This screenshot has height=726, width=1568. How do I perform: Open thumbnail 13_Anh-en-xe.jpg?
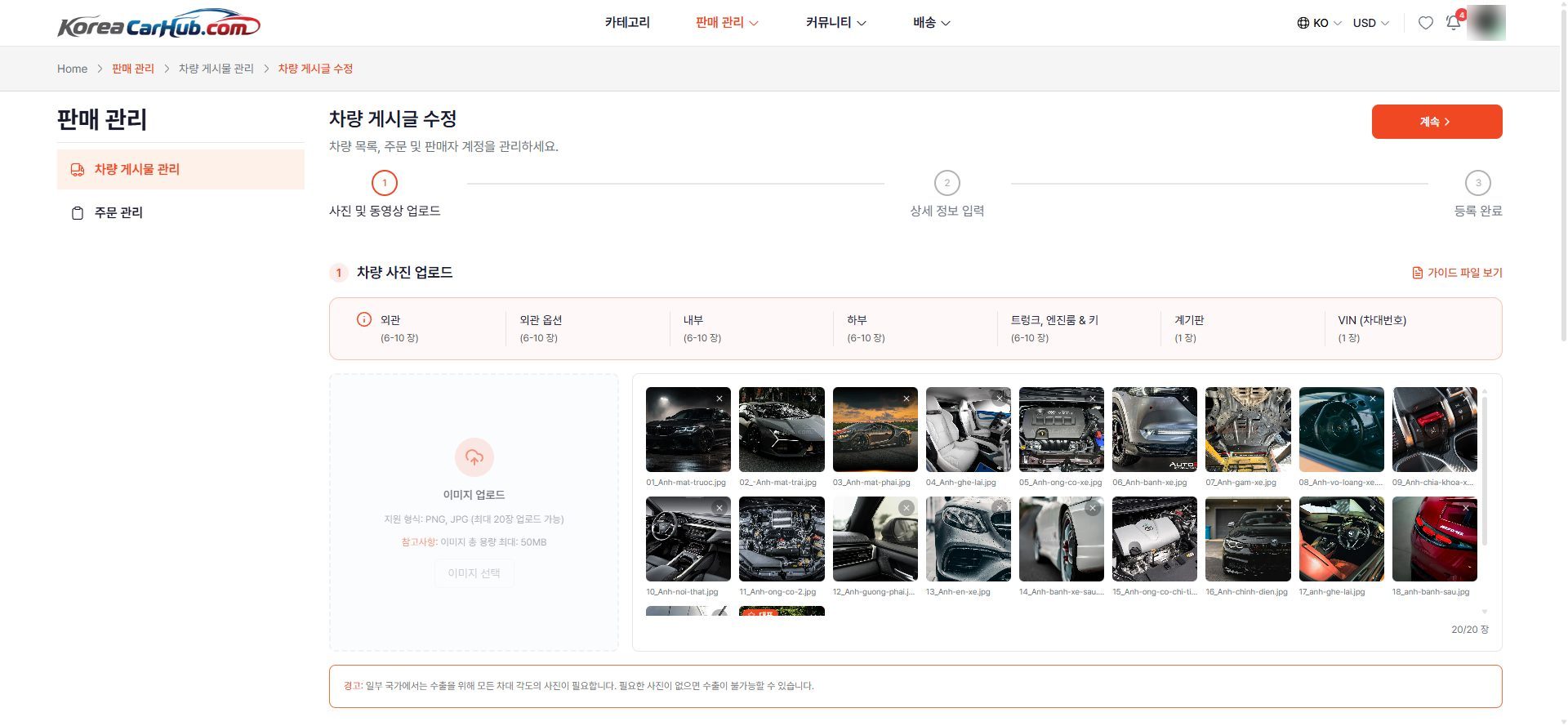969,539
